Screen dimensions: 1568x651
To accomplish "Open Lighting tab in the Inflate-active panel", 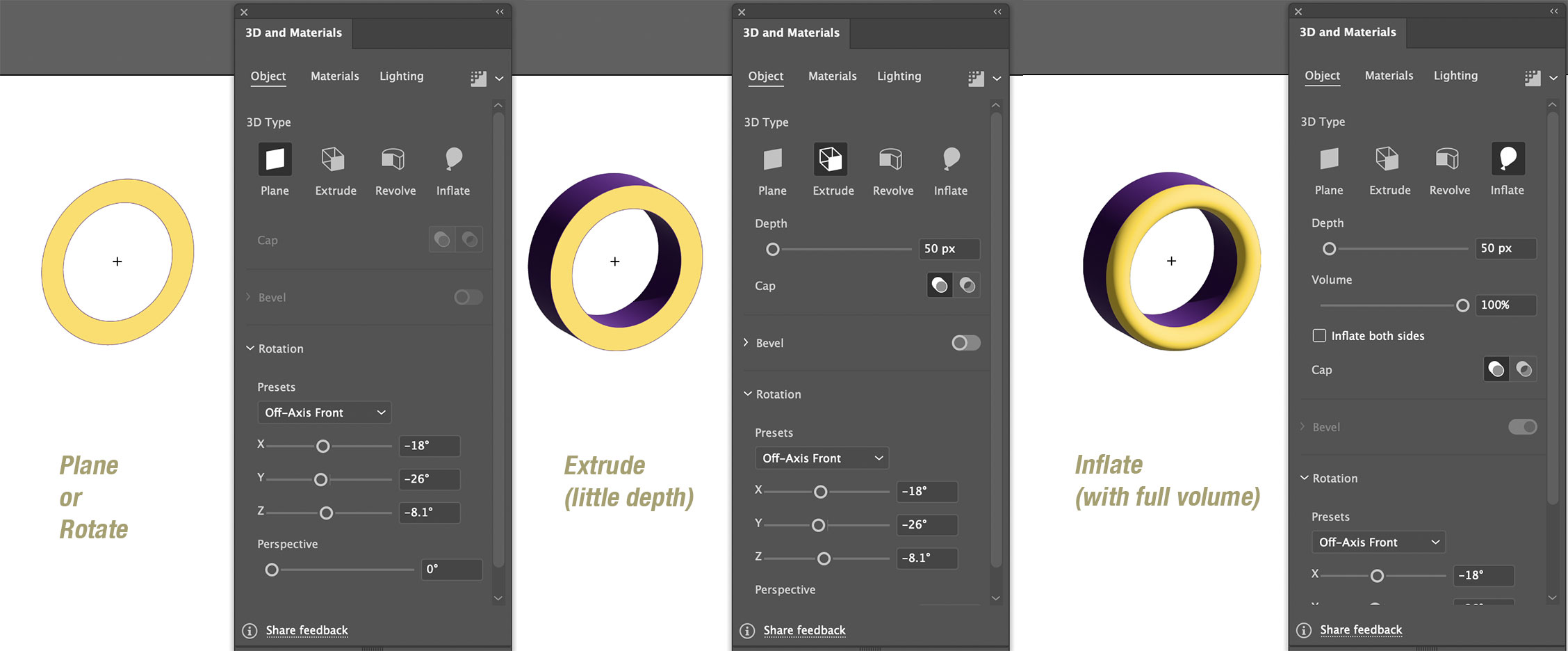I will 1455,76.
